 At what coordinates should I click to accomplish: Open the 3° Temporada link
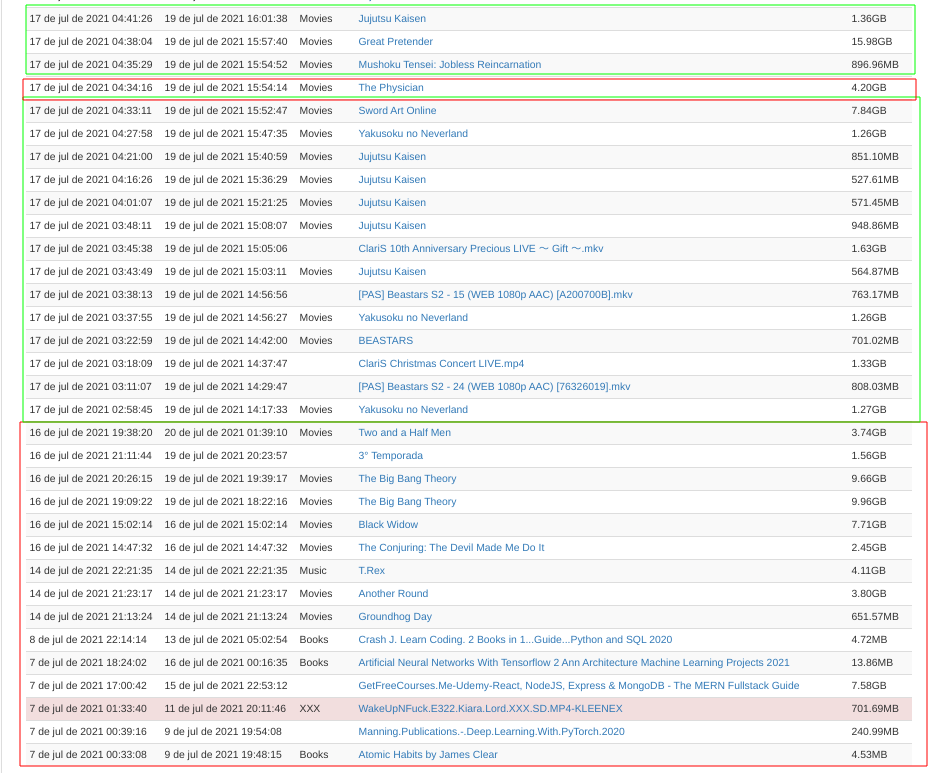(391, 456)
